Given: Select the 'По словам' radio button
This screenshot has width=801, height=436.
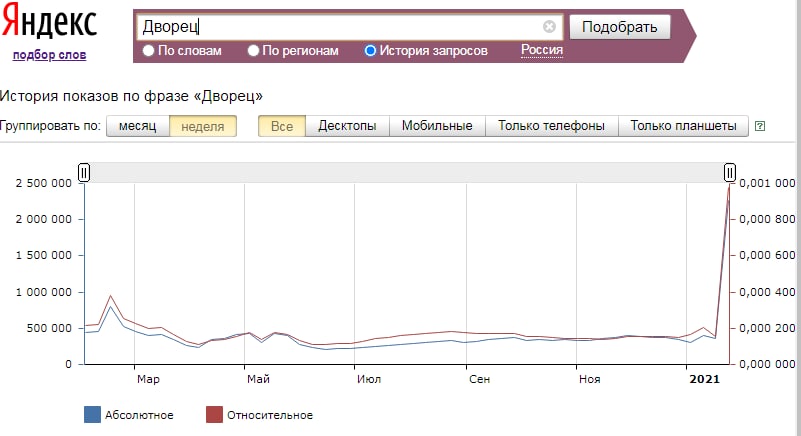Looking at the screenshot, I should click(149, 51).
